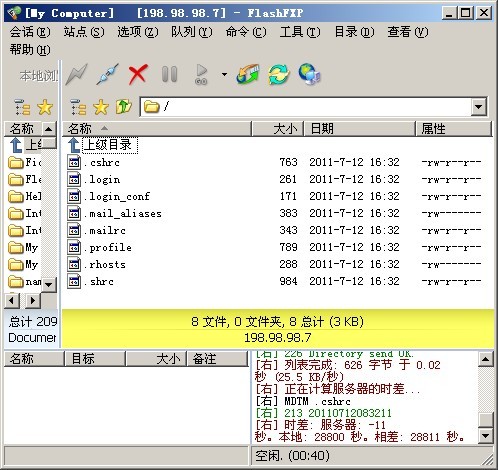Open the 队列(Y) menu

pos(192,32)
